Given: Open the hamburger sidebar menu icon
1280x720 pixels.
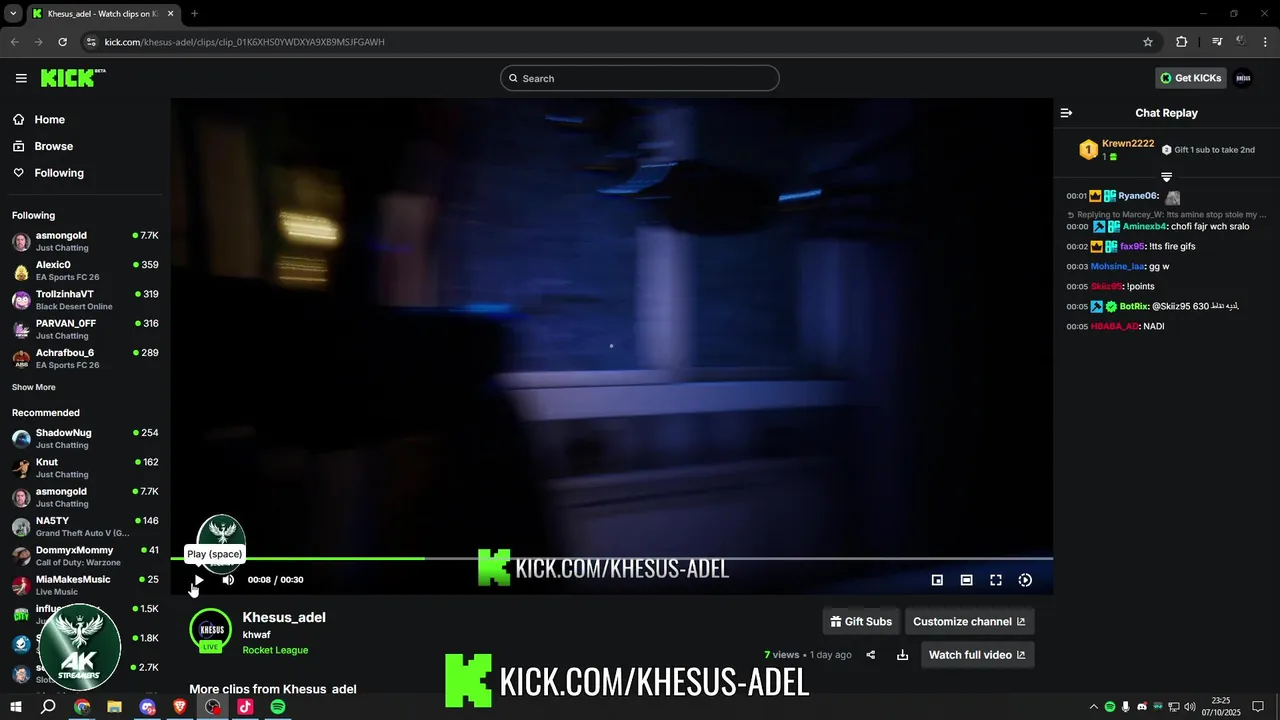Looking at the screenshot, I should click(21, 78).
